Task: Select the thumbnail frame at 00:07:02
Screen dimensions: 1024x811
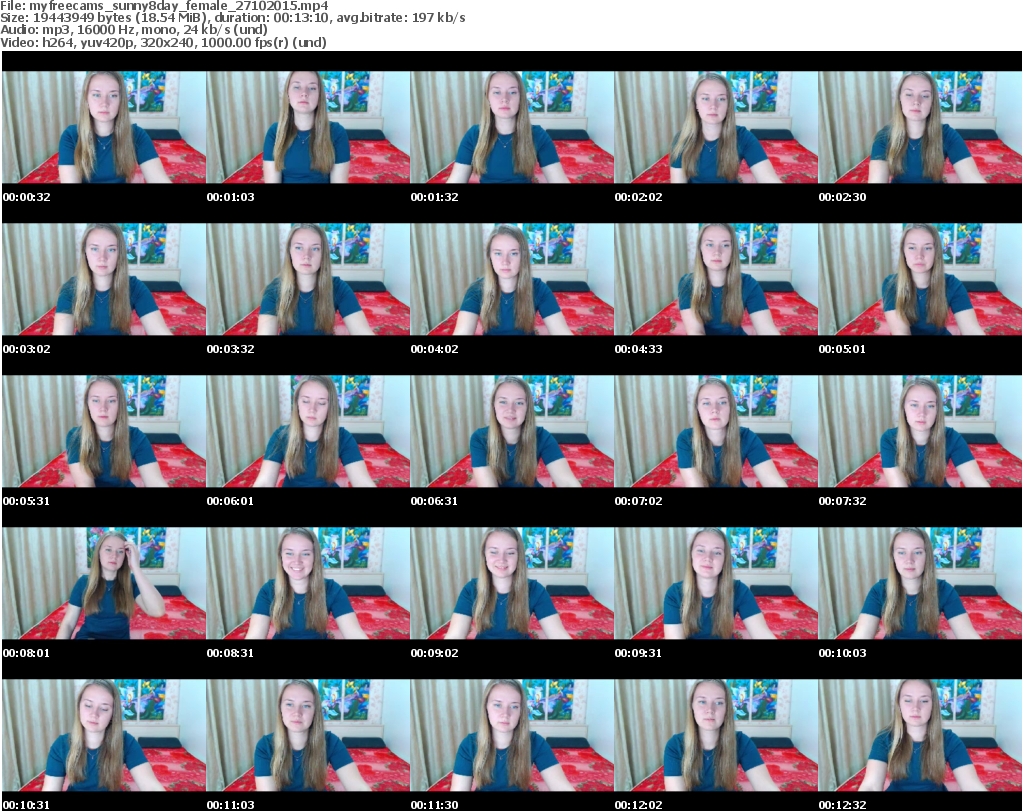Action: [x=716, y=432]
